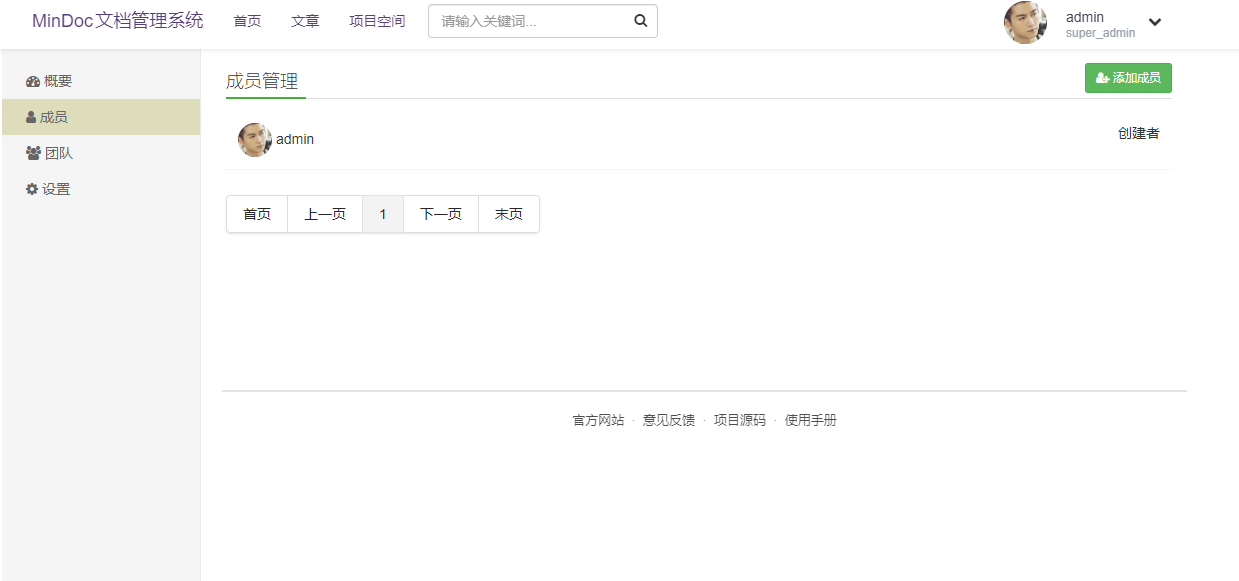
Task: Click the add-user icon in 添加成员 button
Action: [1102, 78]
